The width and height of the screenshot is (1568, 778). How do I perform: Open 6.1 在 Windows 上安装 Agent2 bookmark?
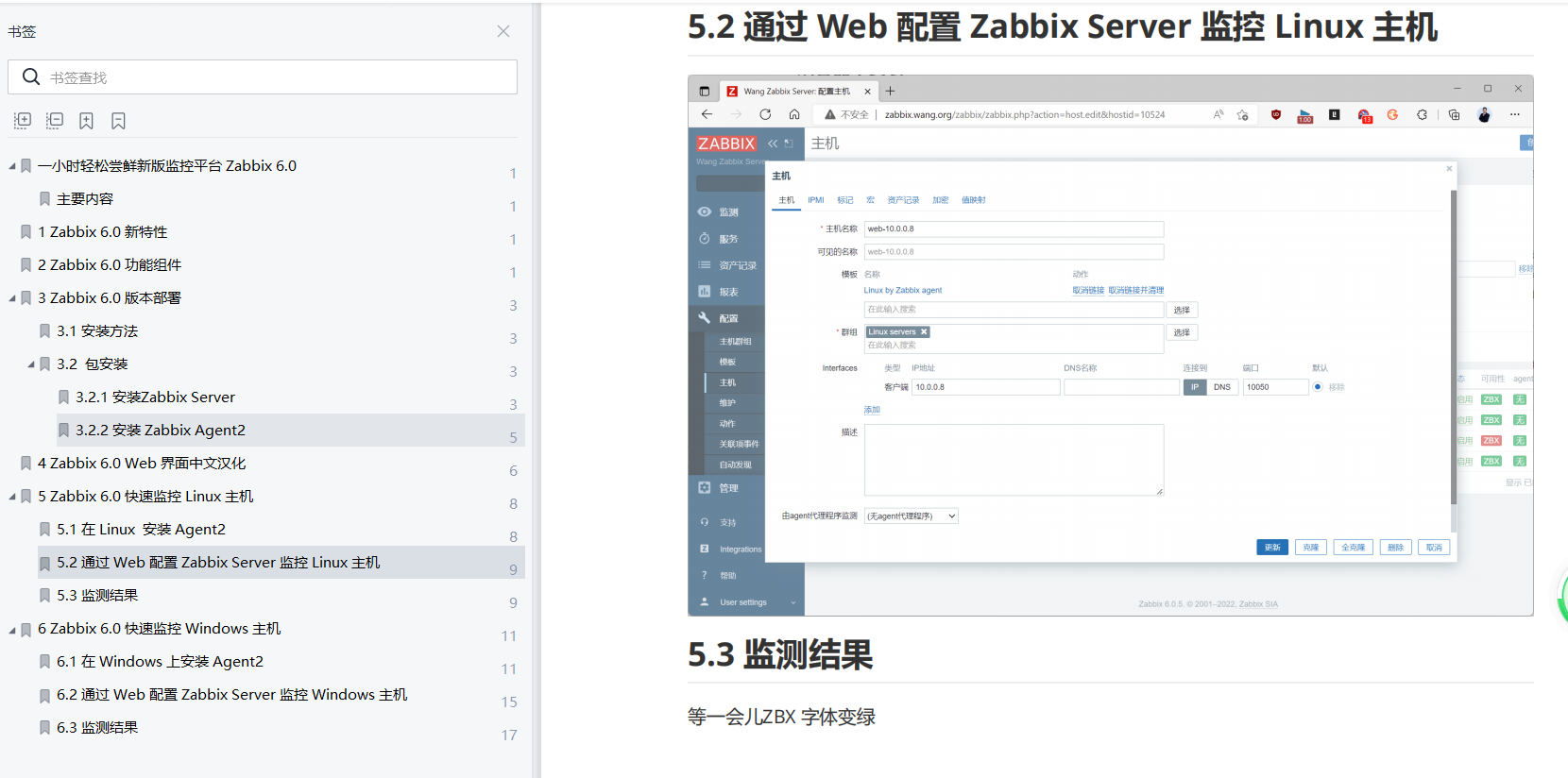160,662
